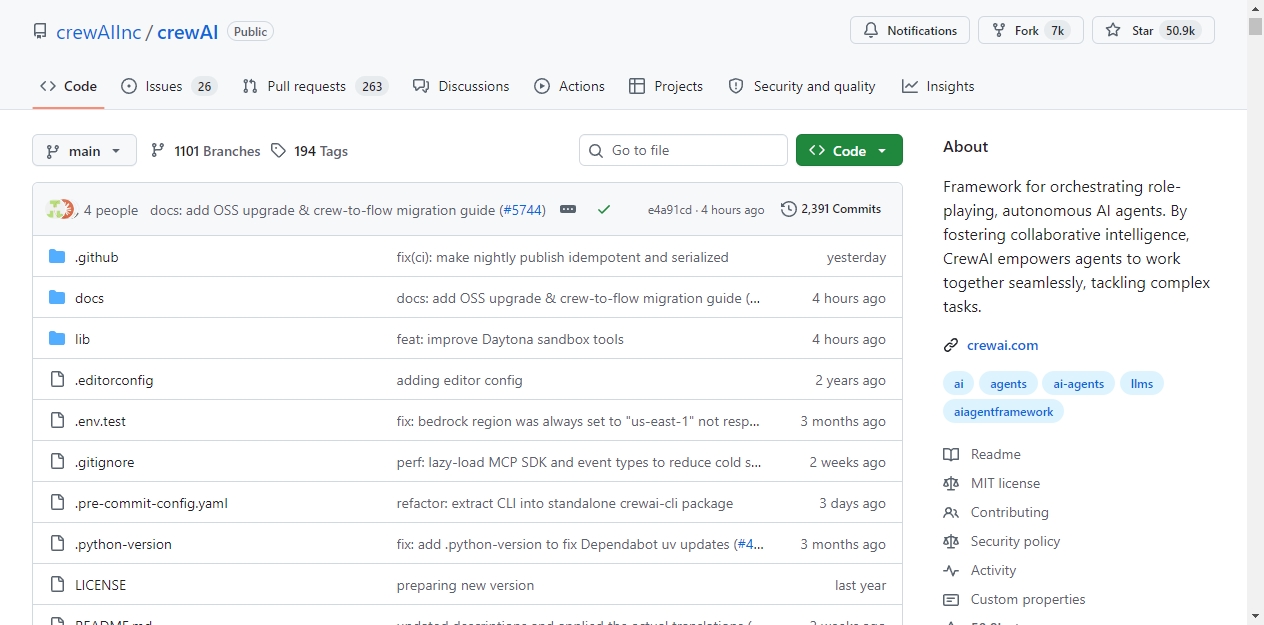Click the green check commit status icon
1264x625 pixels.
point(604,210)
